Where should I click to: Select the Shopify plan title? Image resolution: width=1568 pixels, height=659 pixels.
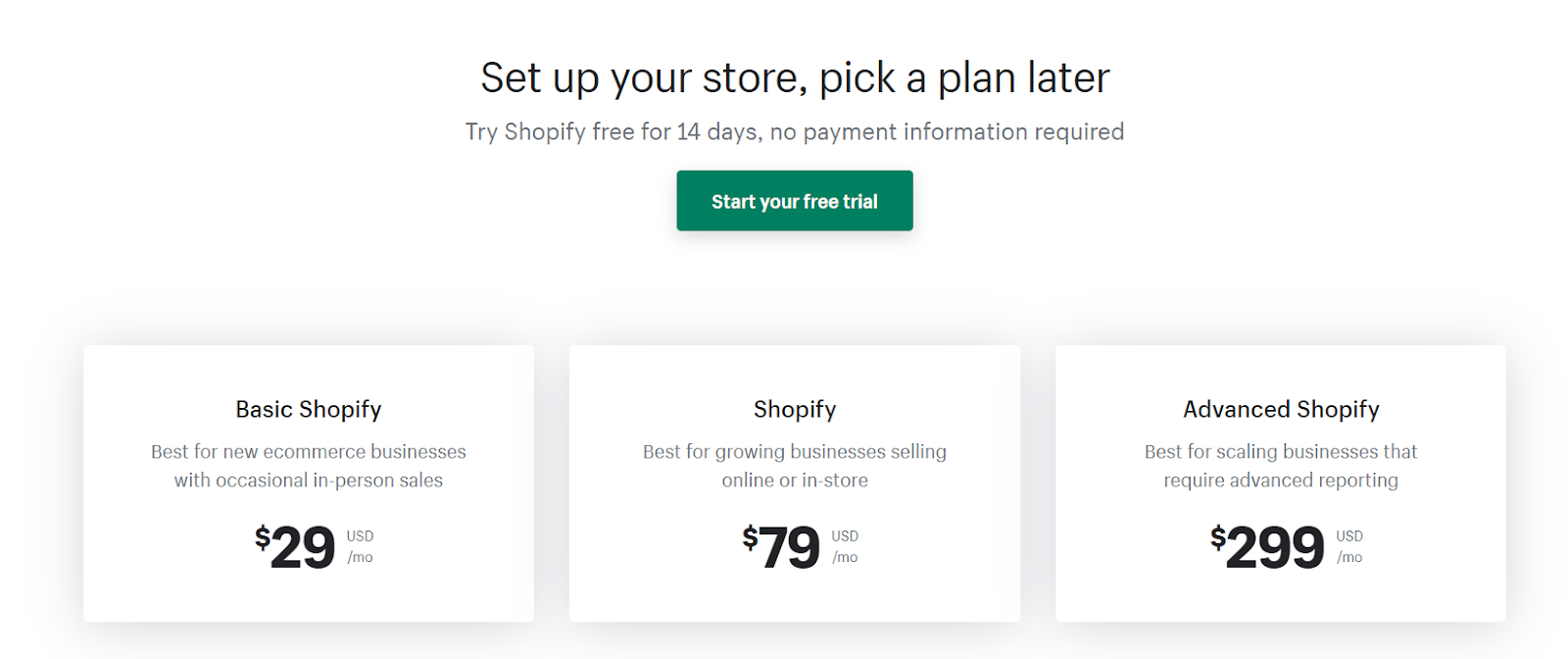click(x=795, y=409)
